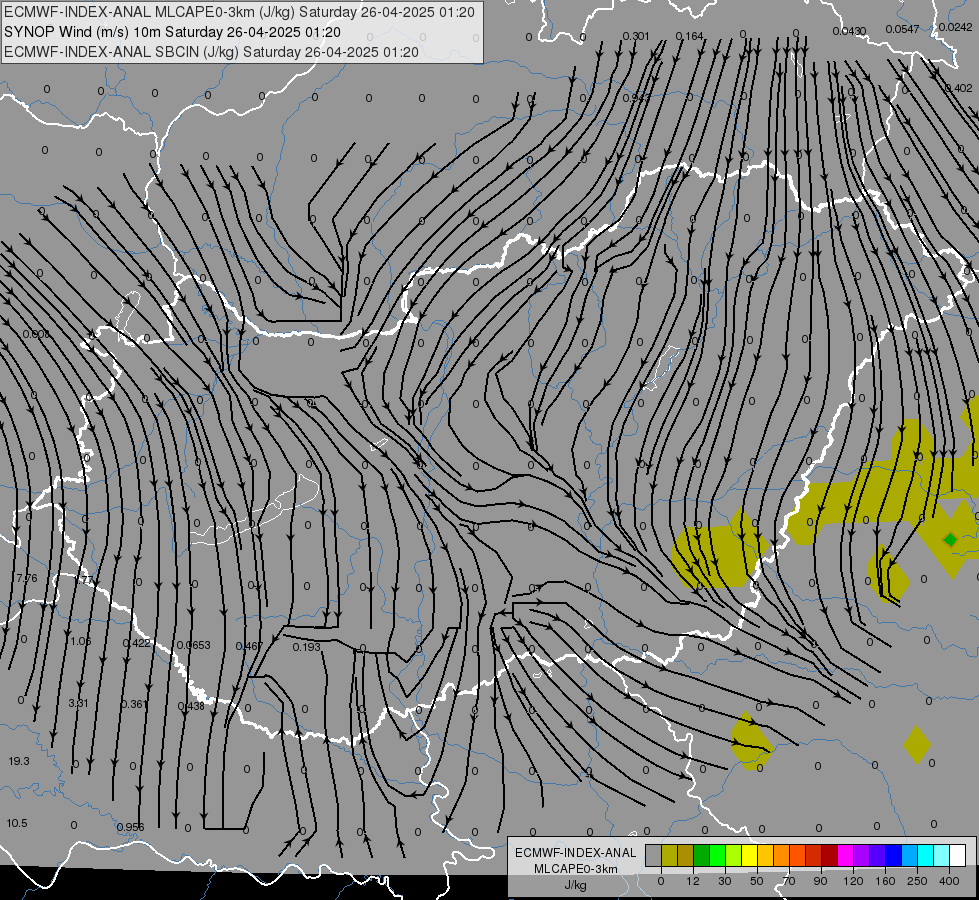Click the map value 7.76

tap(27, 578)
